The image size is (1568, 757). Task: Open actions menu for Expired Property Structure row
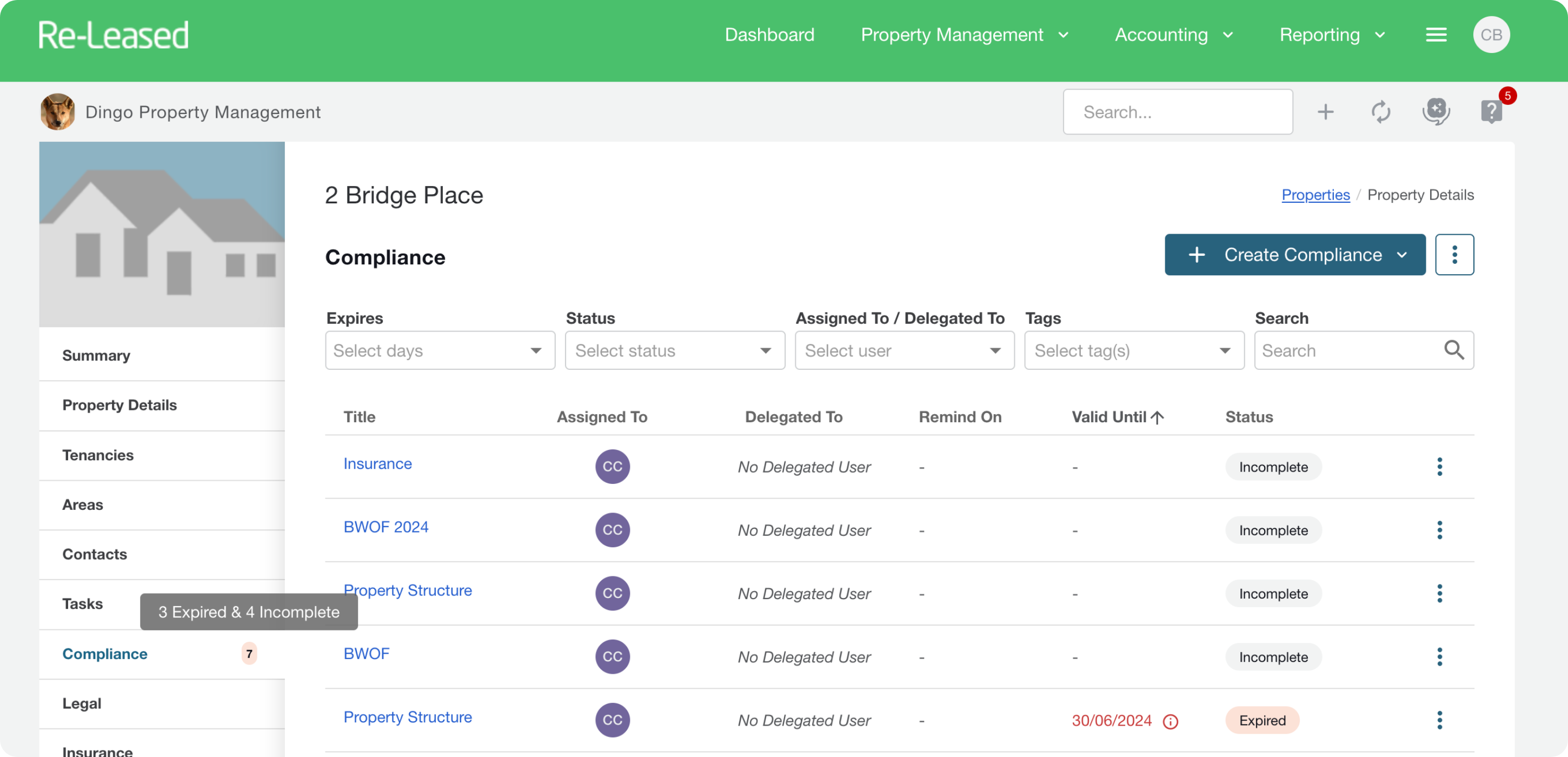(1439, 720)
